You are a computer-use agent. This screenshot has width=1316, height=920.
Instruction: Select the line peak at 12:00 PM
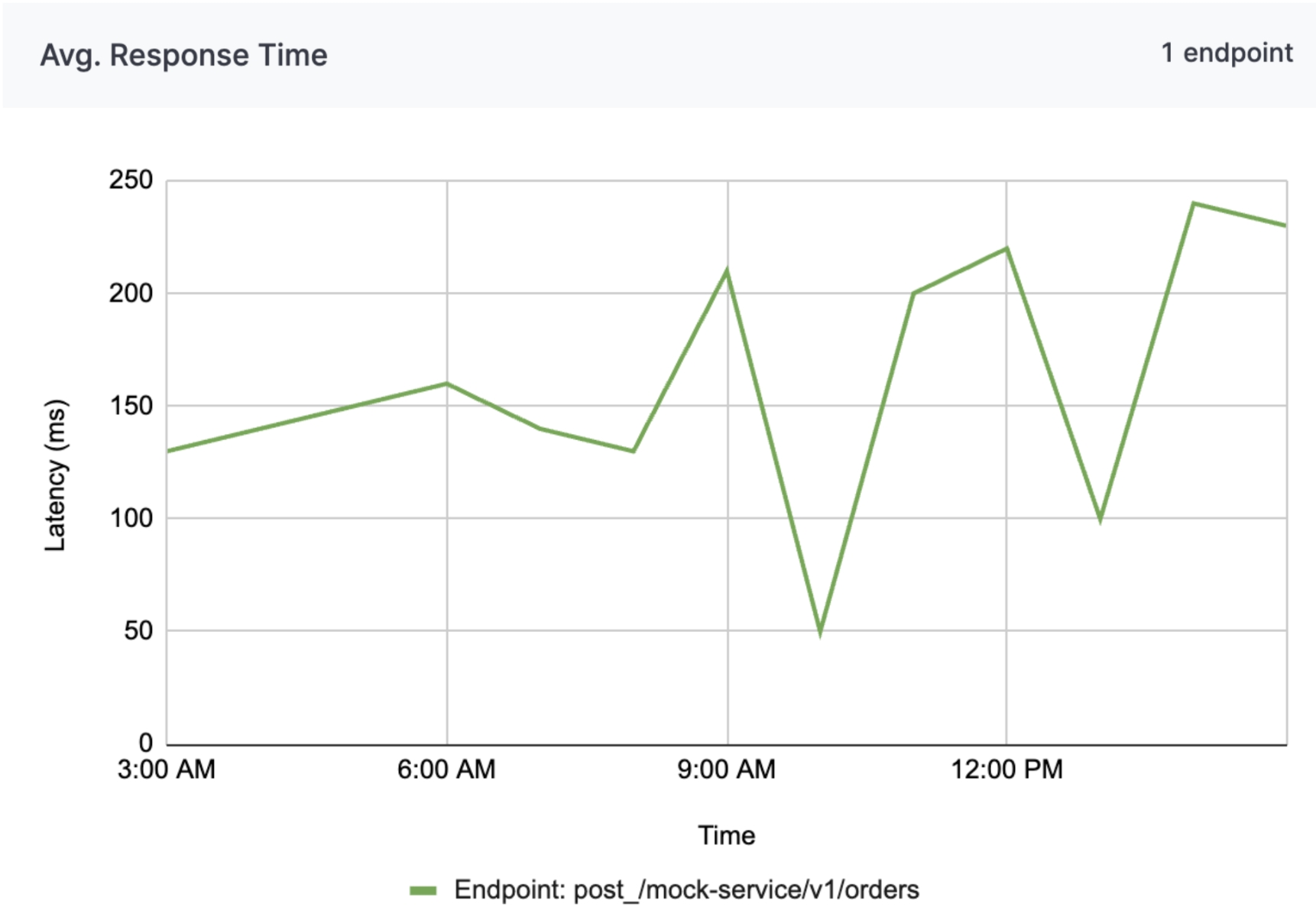pos(1006,248)
